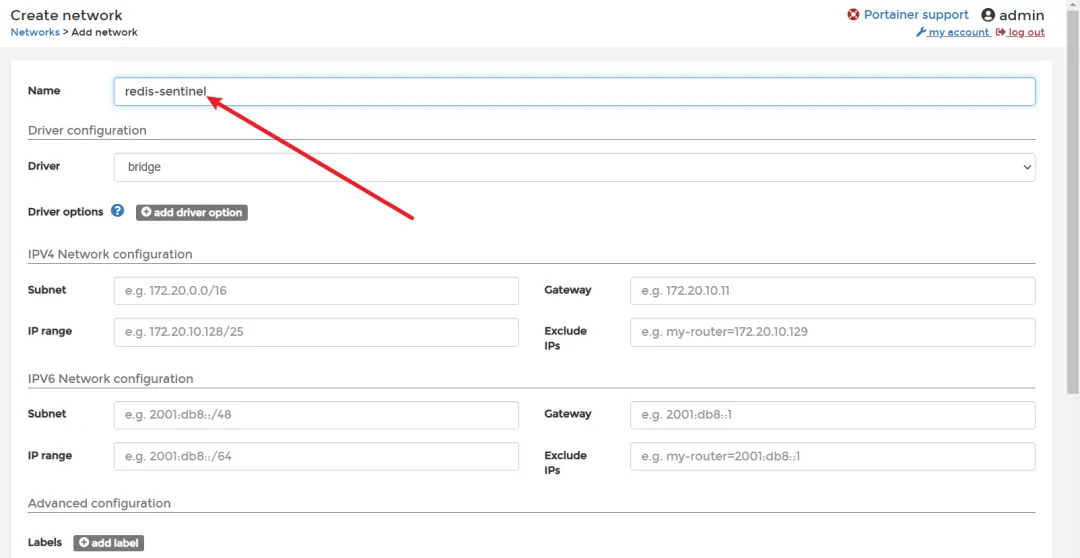Screen dimensions: 1080x558
Task: Click the Portainer support lifebuoy icon
Action: [853, 14]
